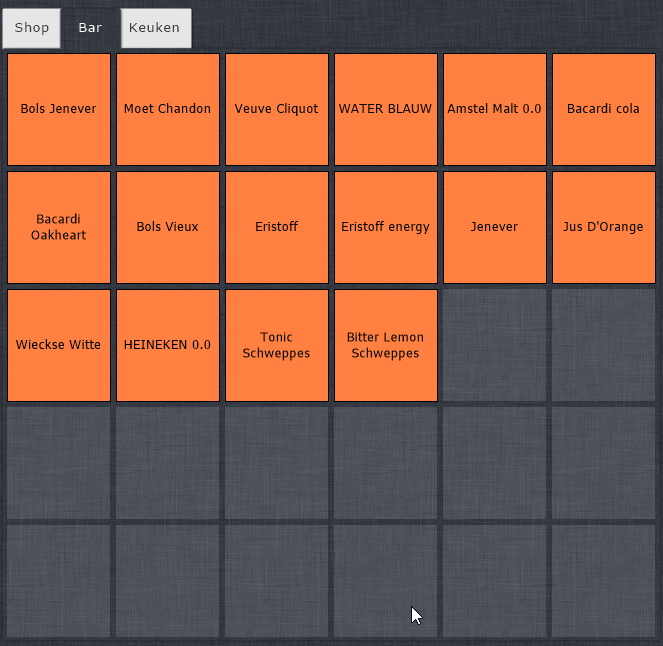Pick Bols Vieux from the products
663x646 pixels.
(168, 227)
